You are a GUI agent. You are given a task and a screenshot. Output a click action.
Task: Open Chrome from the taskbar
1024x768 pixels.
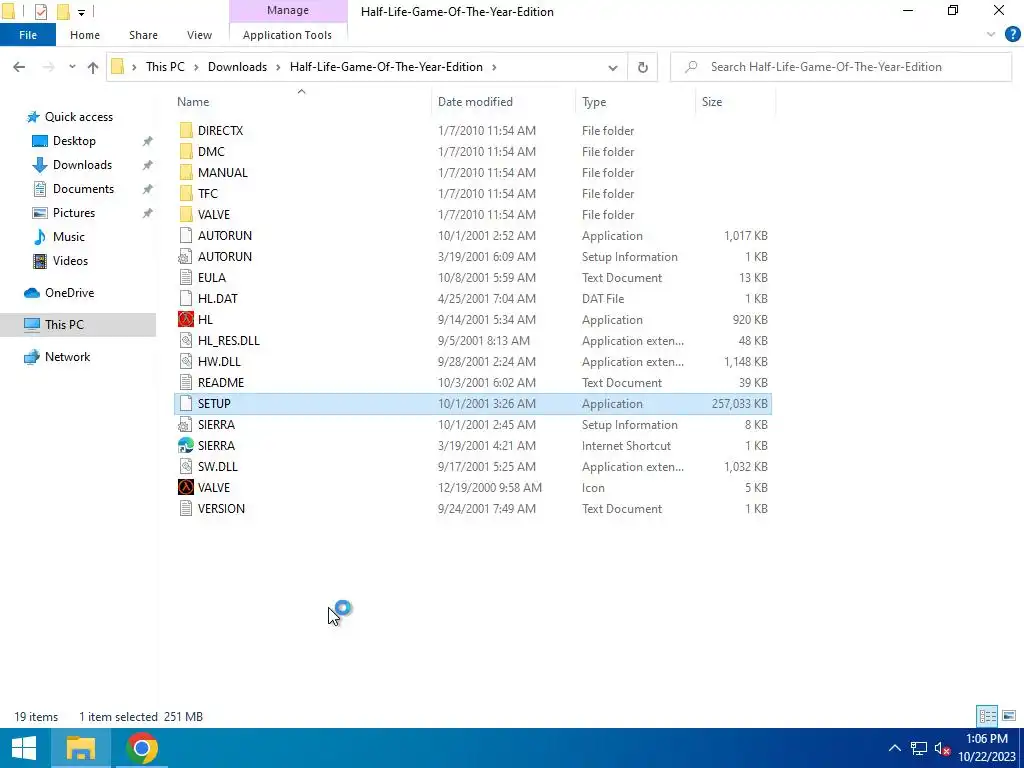[x=142, y=748]
